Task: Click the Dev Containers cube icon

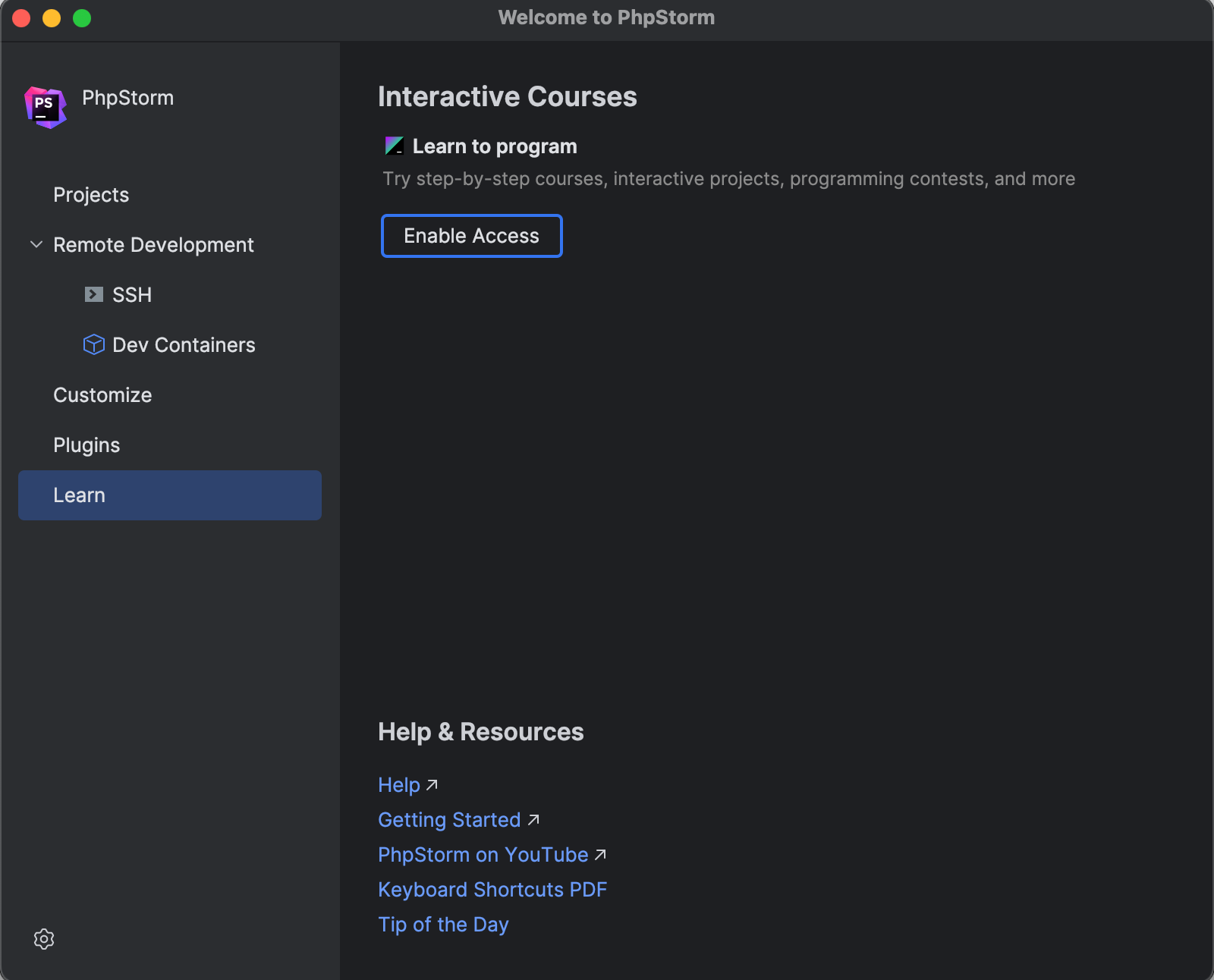Action: pos(94,344)
